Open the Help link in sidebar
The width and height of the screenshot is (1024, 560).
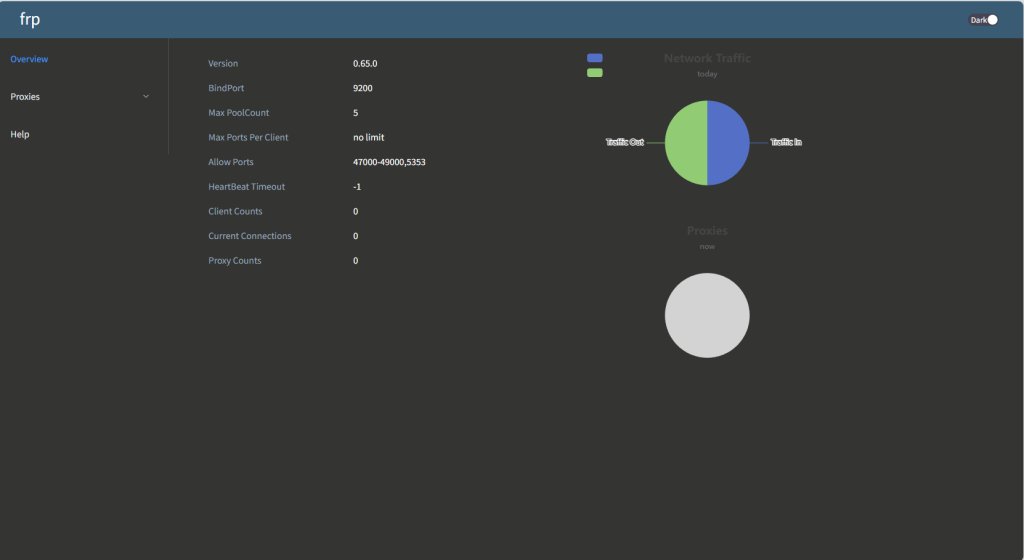[20, 134]
